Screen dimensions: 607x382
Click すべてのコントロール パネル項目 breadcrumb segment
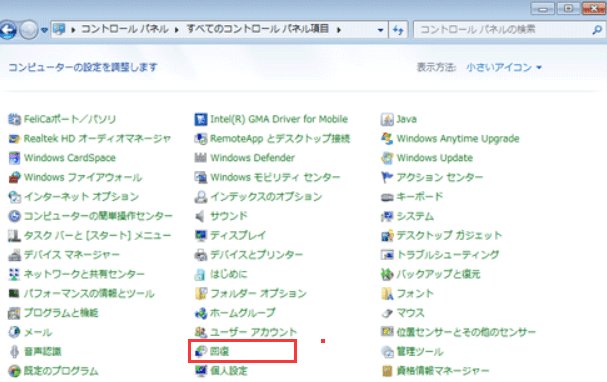tap(258, 29)
